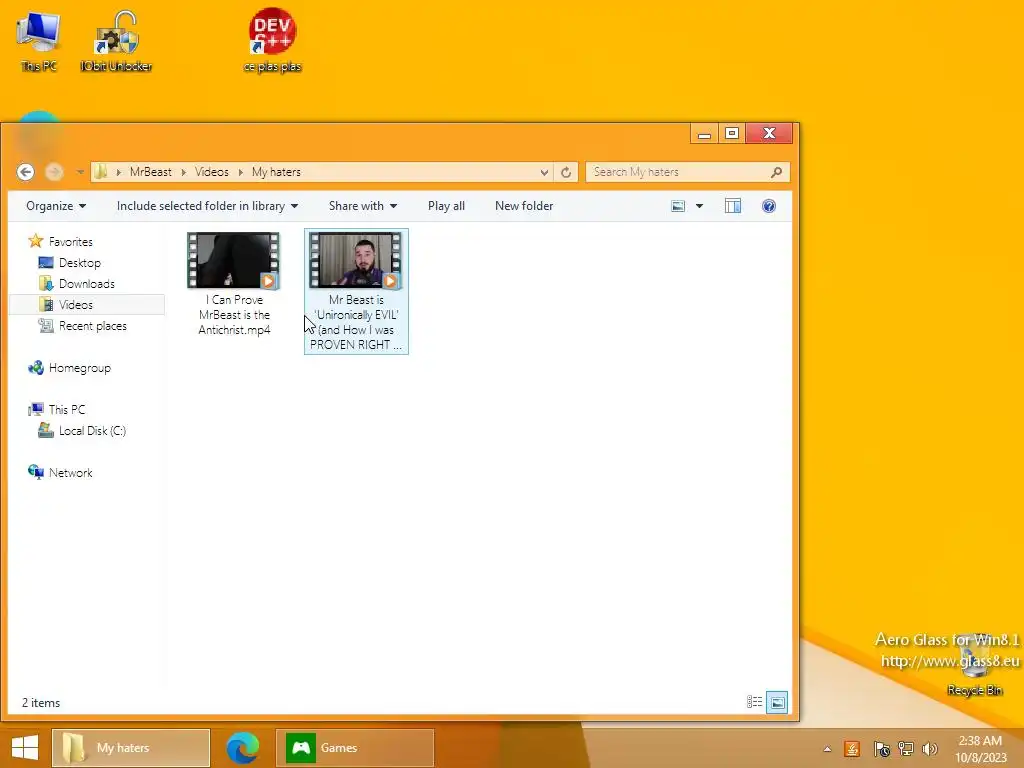This screenshot has height=768, width=1024.
Task: Expand the more view options arrow
Action: 699,206
